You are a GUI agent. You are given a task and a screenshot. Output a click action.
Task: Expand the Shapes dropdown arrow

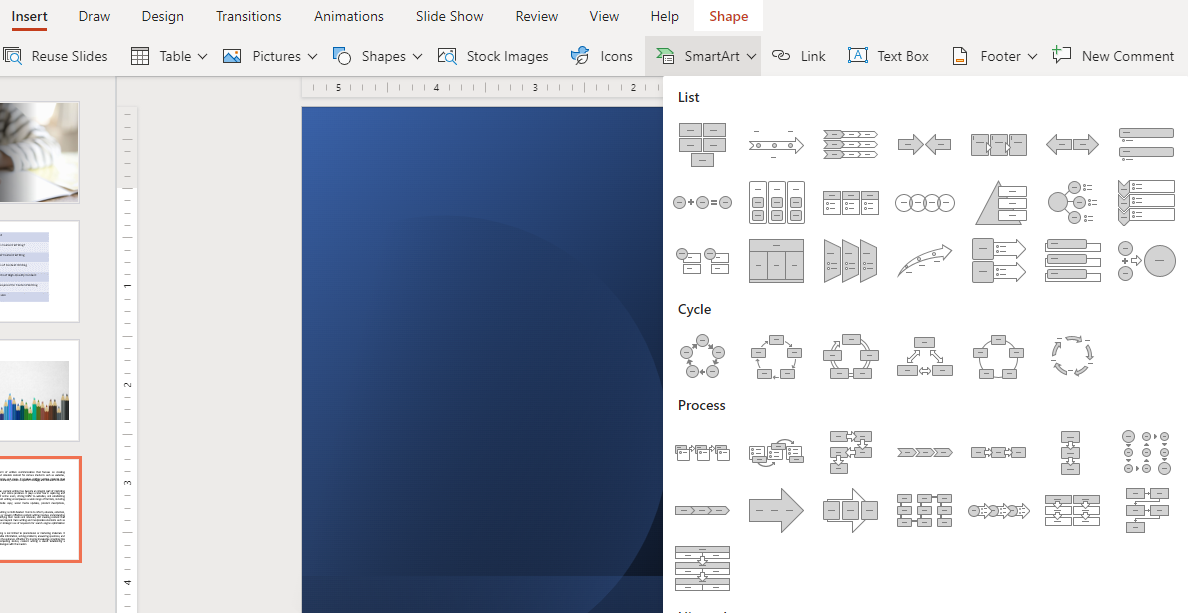[x=418, y=56]
